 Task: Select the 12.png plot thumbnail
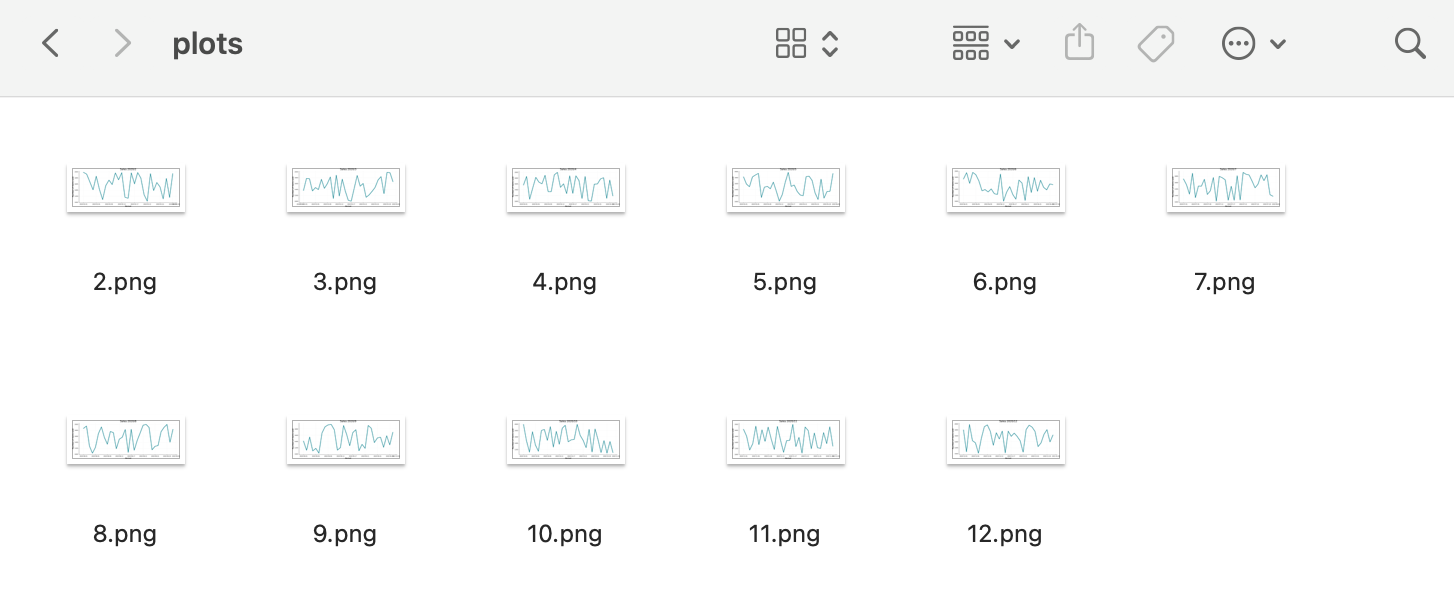1006,439
